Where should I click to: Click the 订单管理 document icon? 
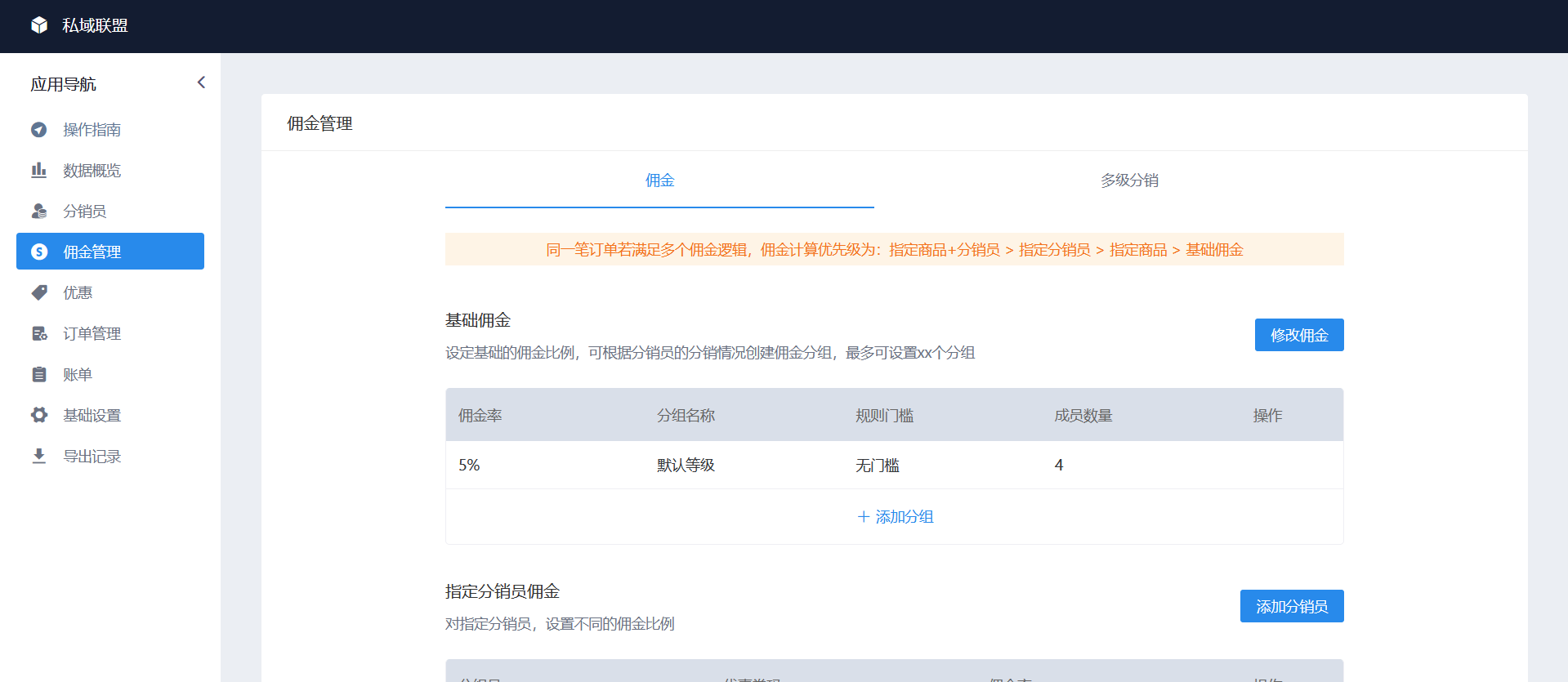tap(39, 333)
